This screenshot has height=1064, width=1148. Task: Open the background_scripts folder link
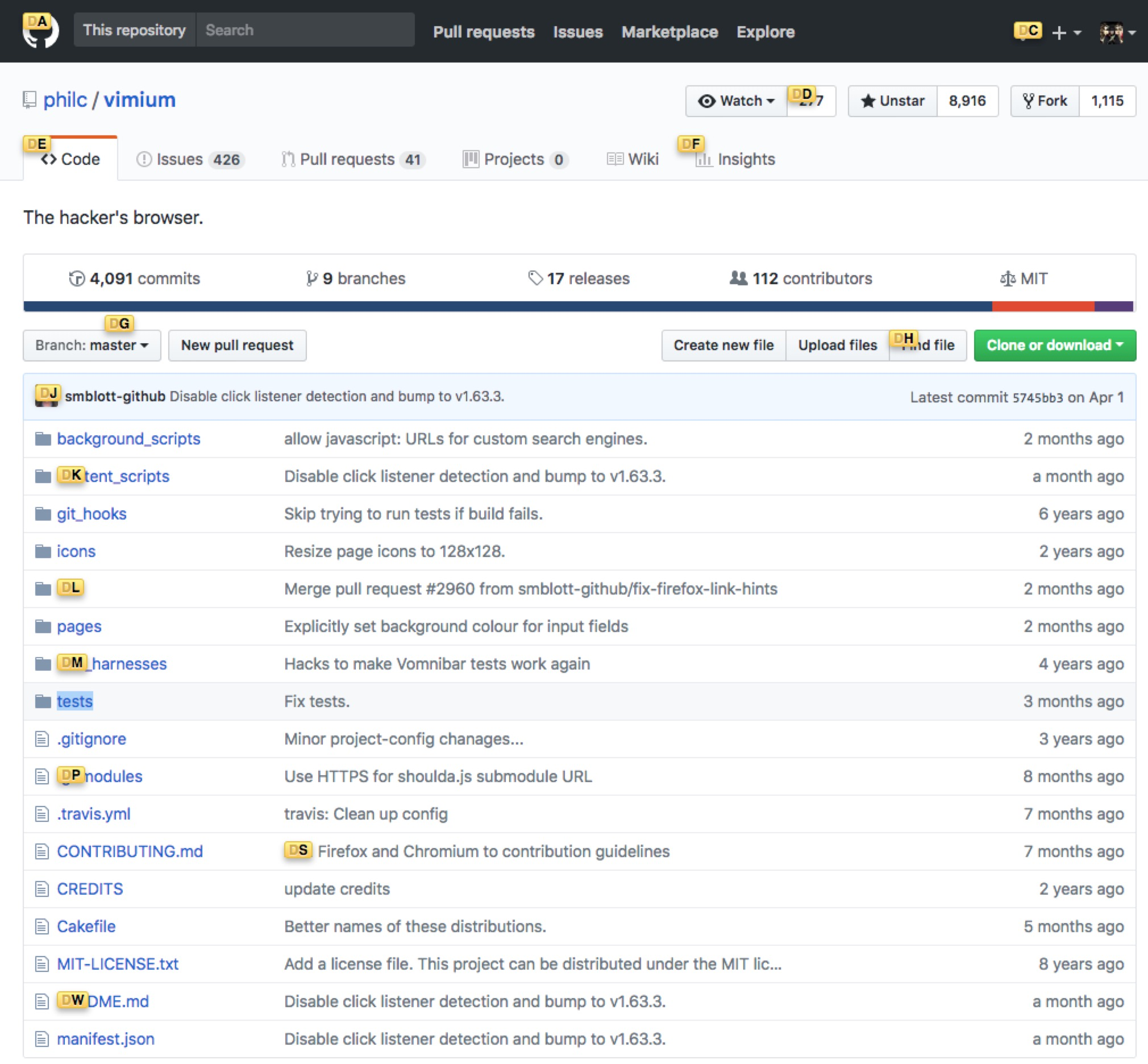[x=128, y=439]
